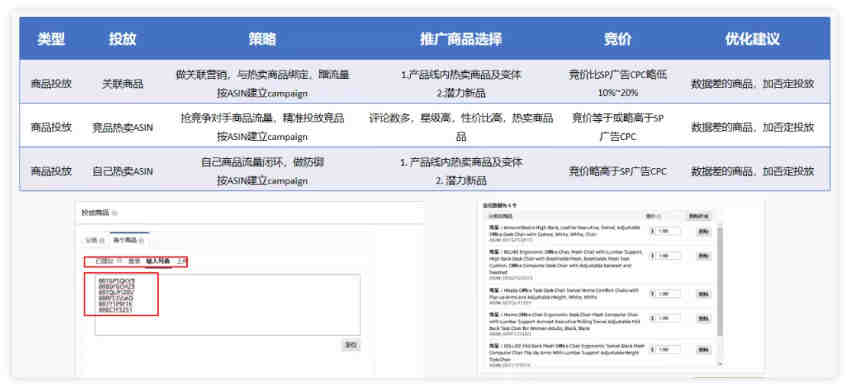The width and height of the screenshot is (849, 390).
Task: Click product selection cell in 自己热卖ASIN row
Action: 461,171
